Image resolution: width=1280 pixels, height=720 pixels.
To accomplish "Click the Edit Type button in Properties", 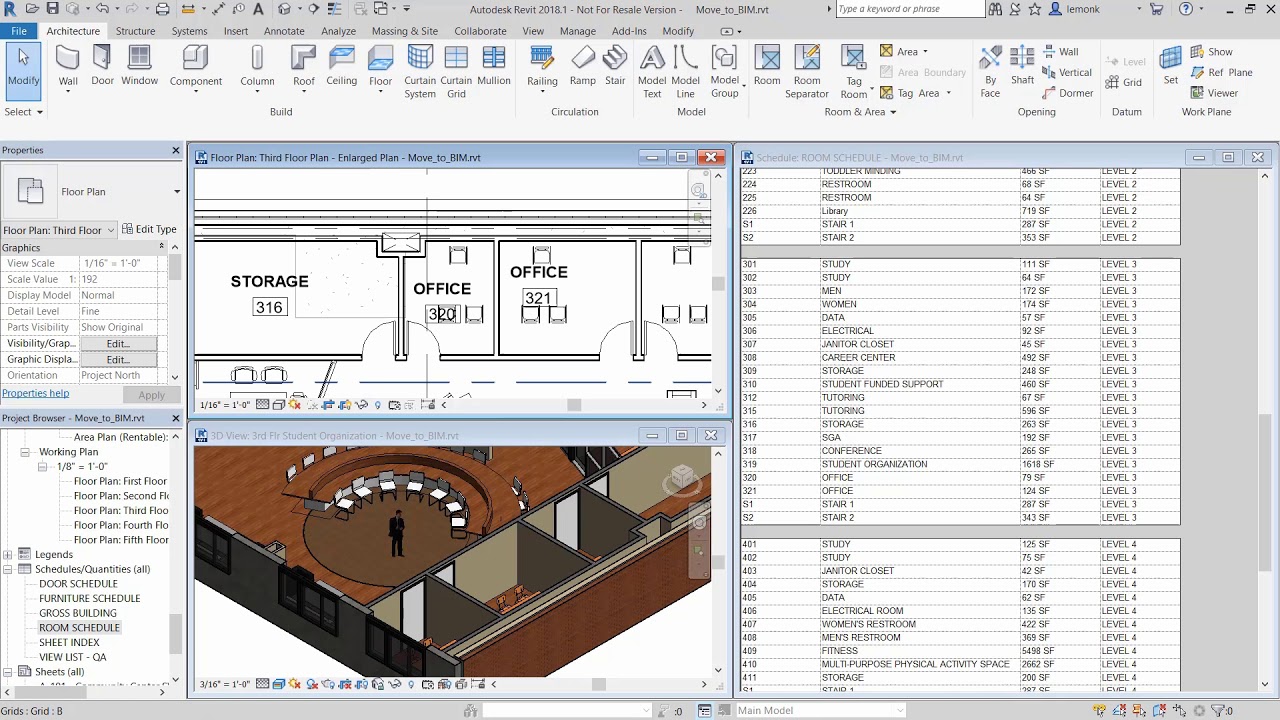I will [149, 229].
